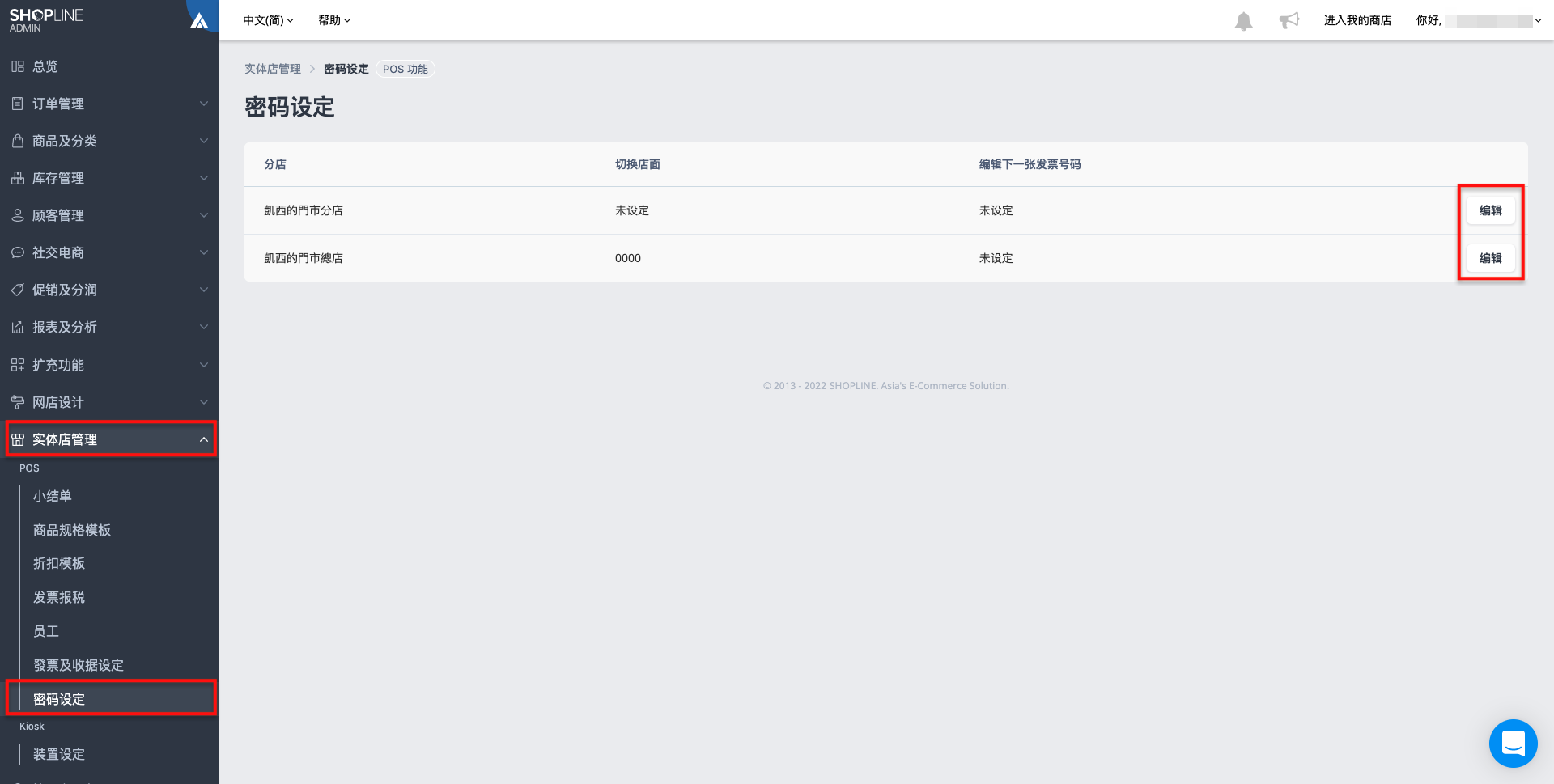Edit the 凱西的門市分店 row
Viewport: 1554px width, 784px height.
tap(1490, 210)
